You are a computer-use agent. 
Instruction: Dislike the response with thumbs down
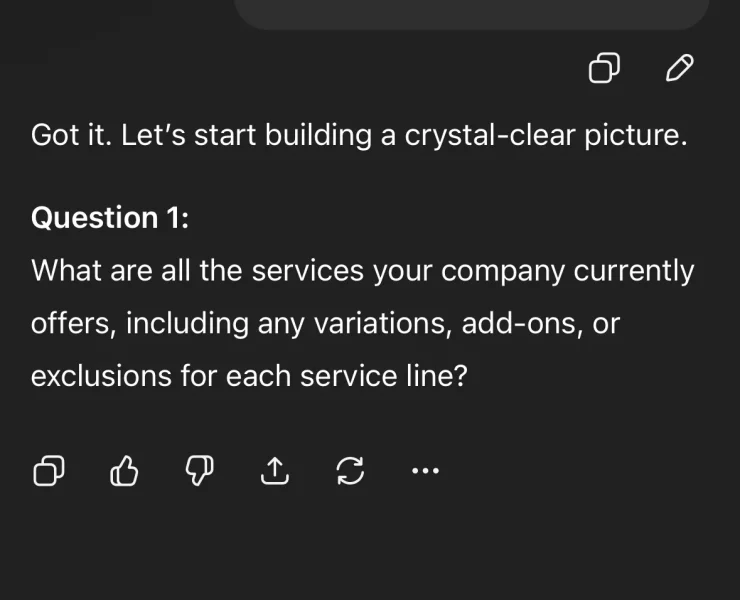click(199, 470)
